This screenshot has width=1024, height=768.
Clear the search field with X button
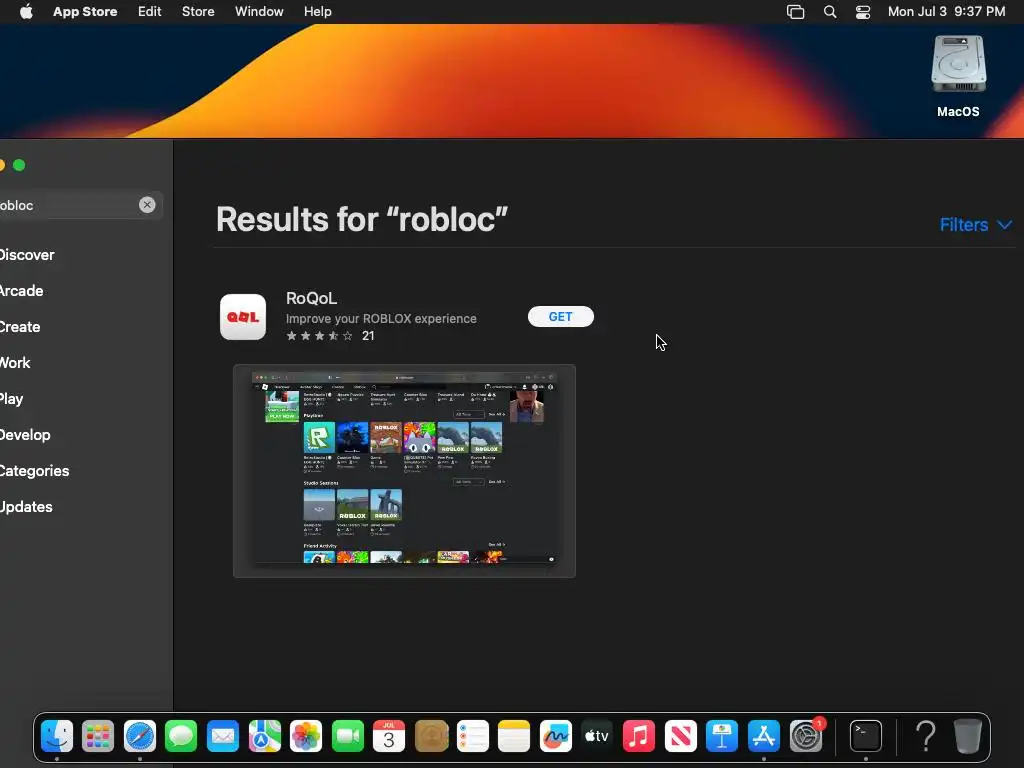point(147,205)
